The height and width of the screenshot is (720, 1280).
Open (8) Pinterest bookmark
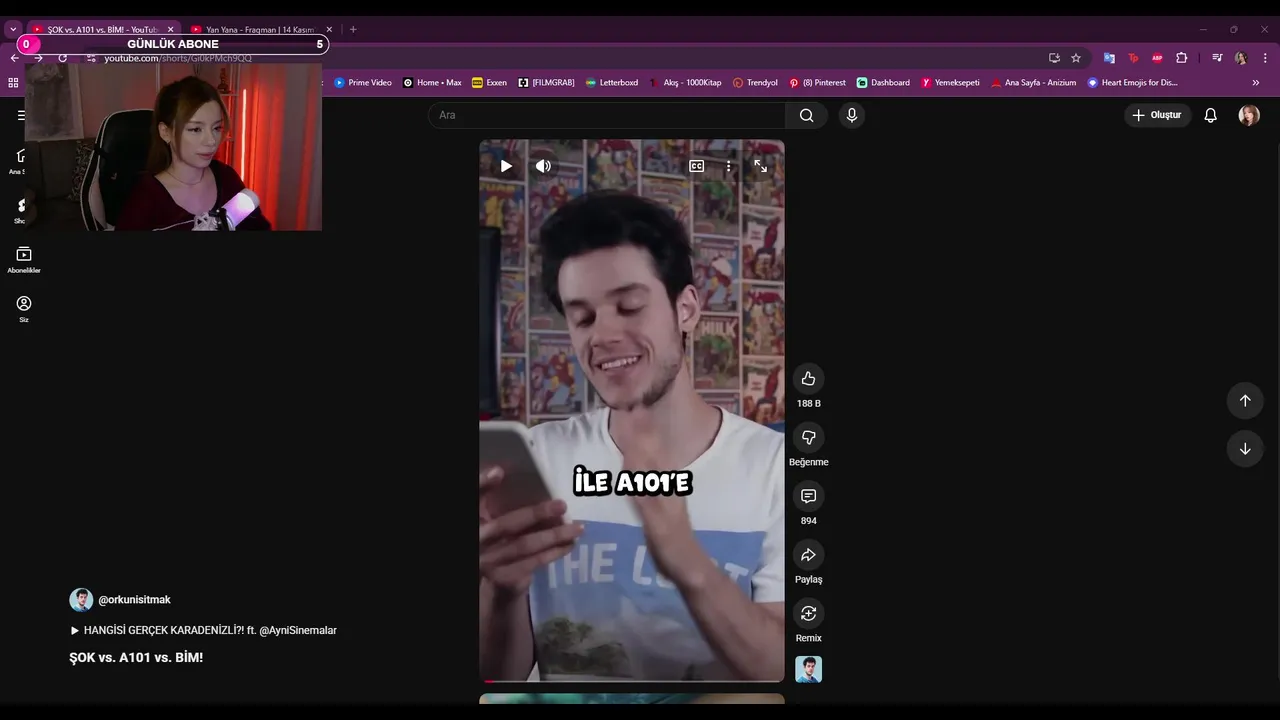coord(817,83)
